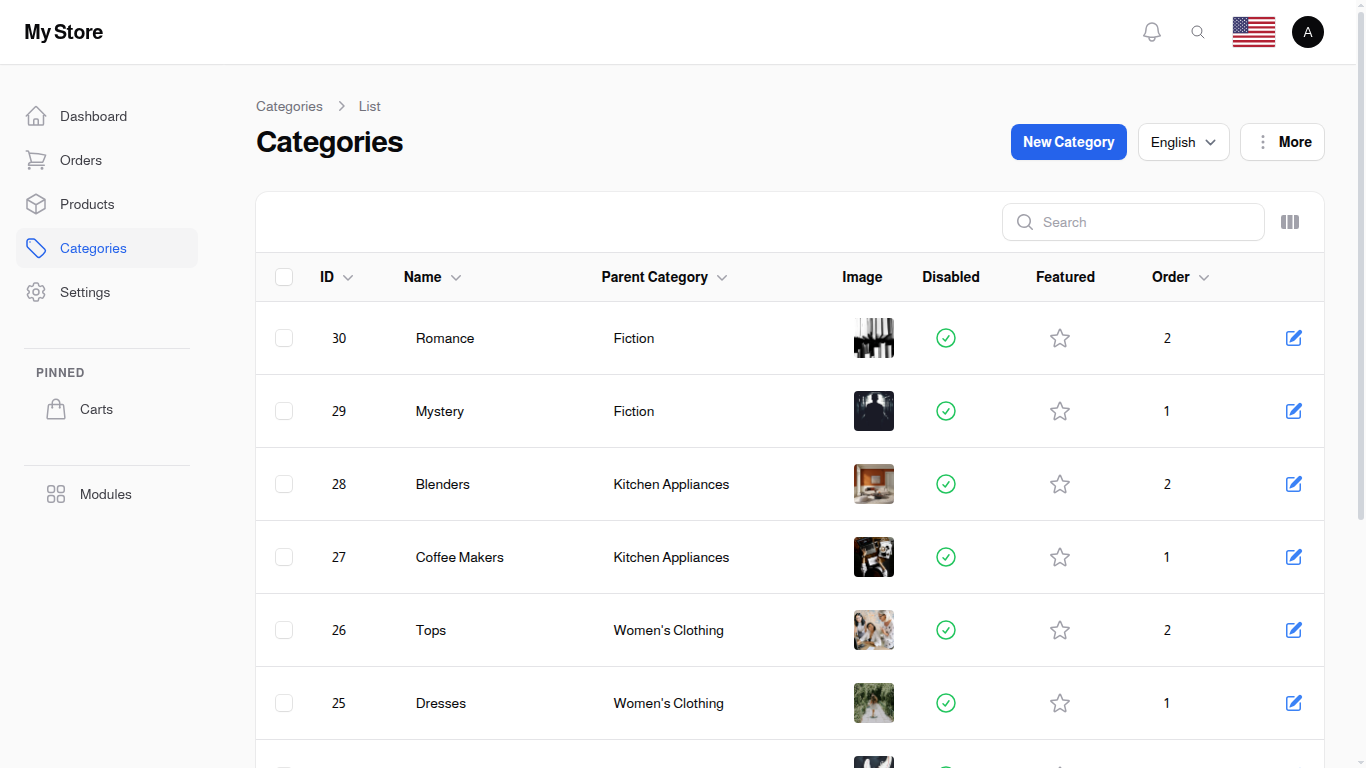Select the header select-all checkbox
This screenshot has height=768, width=1366.
point(284,277)
